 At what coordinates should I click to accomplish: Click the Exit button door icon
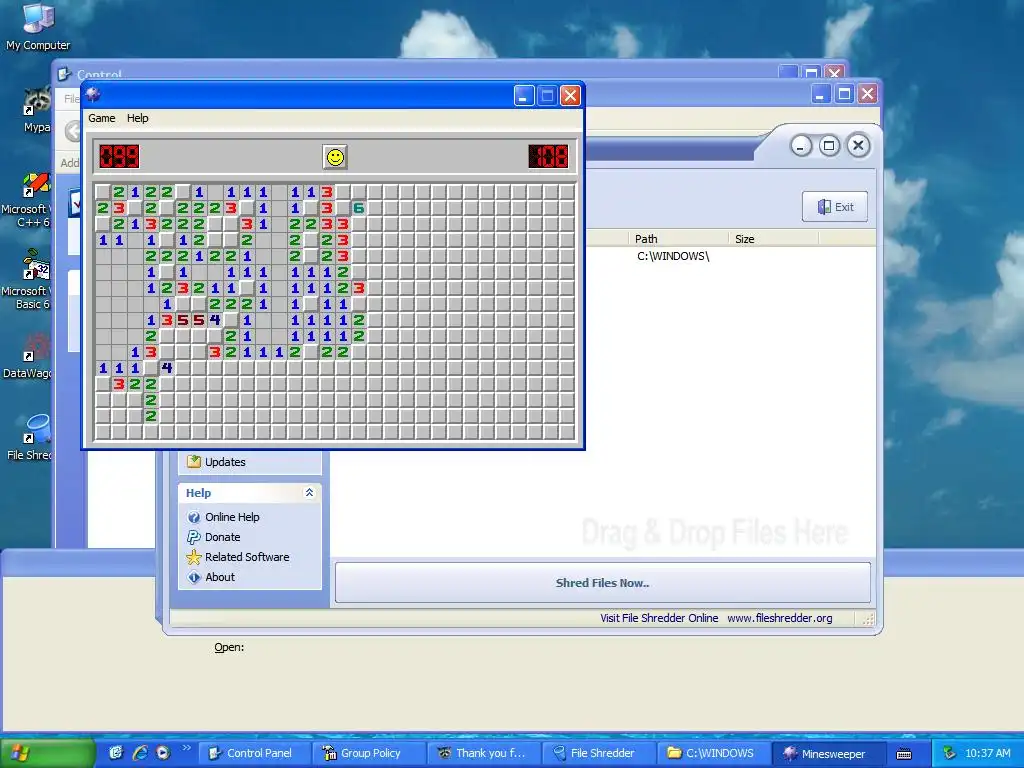coord(824,207)
